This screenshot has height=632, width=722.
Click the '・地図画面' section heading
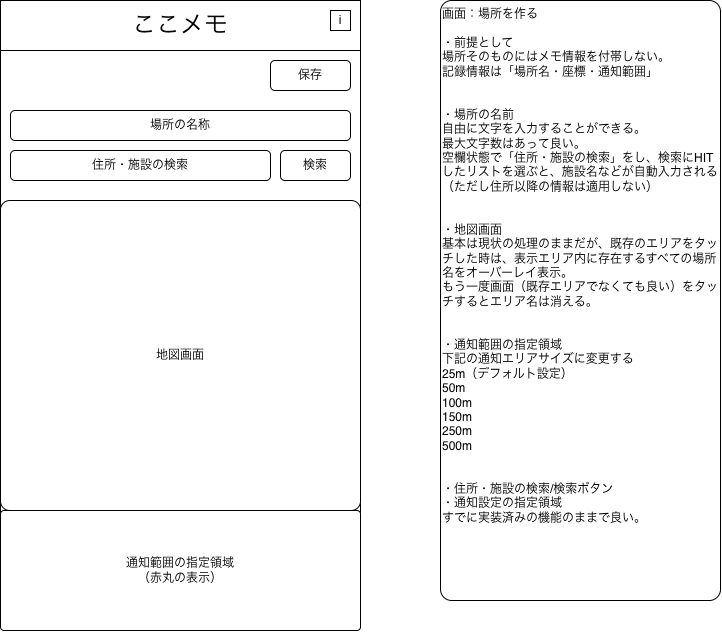tap(472, 229)
